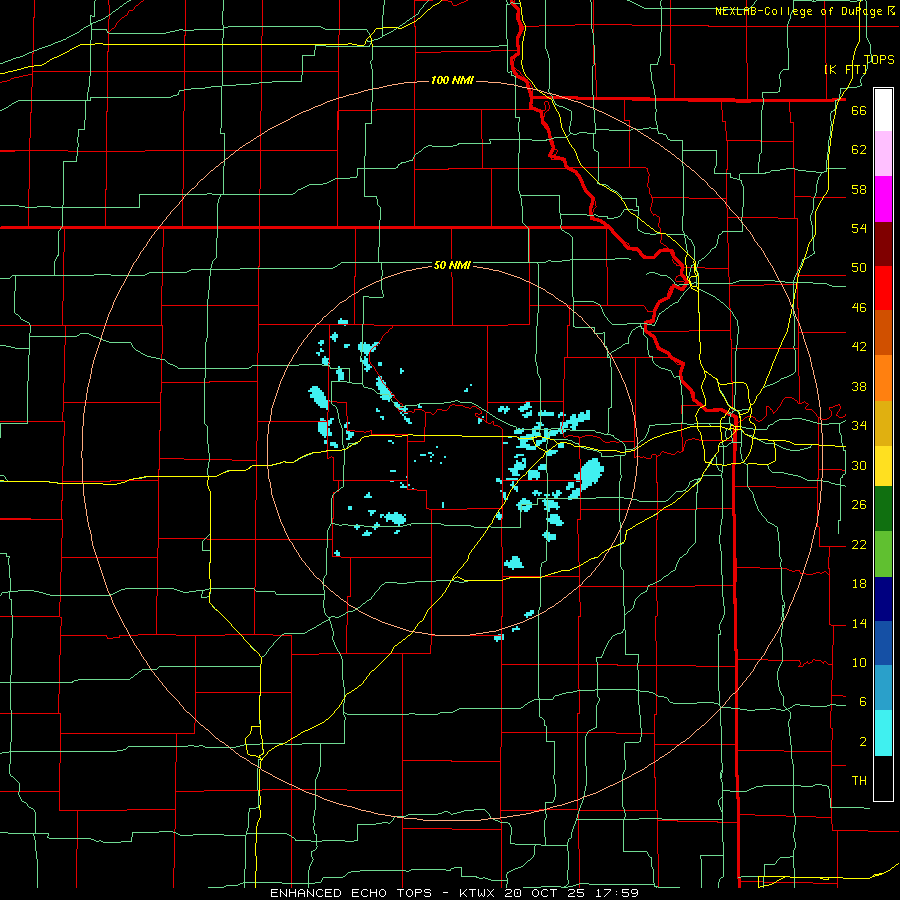Click the 6 value on the legend
Viewport: 900px width, 900px height.
tap(863, 702)
